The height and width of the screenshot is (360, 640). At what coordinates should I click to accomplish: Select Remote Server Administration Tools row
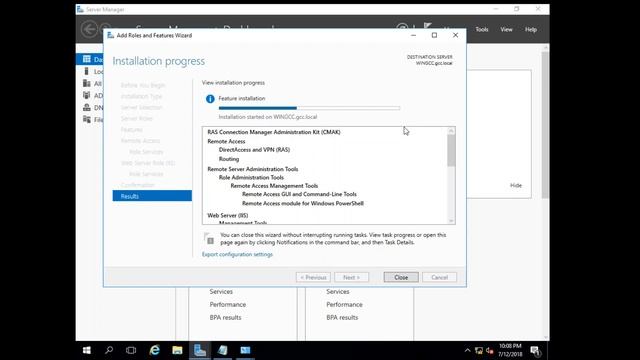253,169
